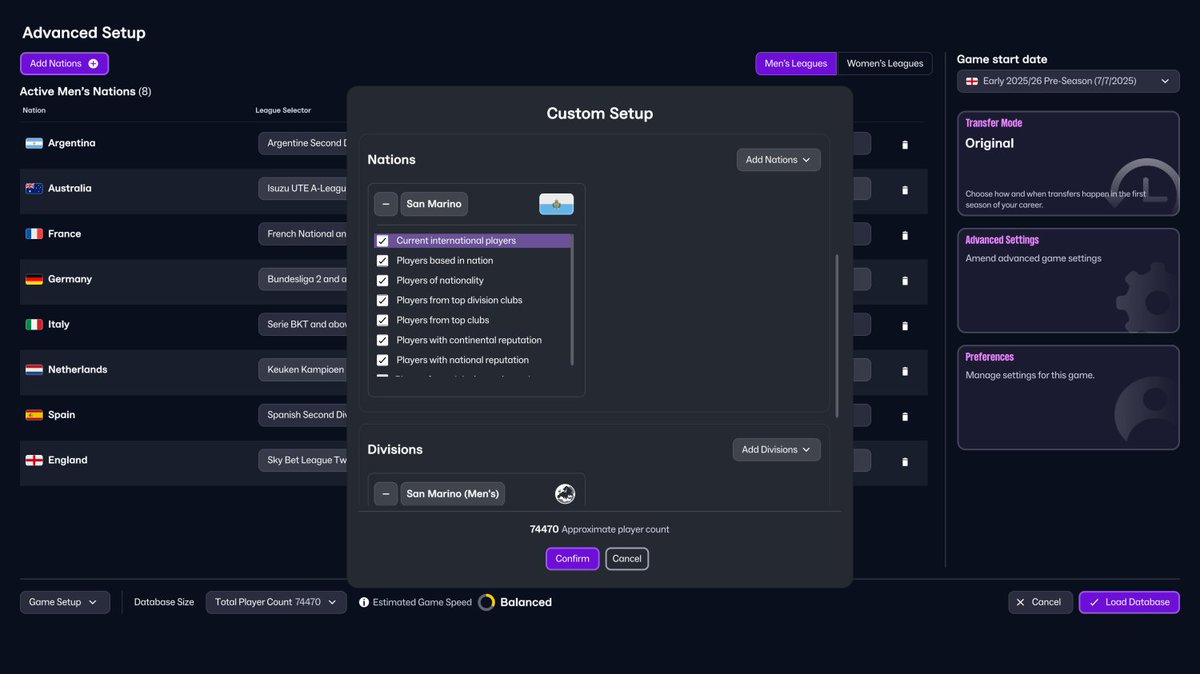The width and height of the screenshot is (1200, 674).
Task: Open the Advanced Settings card
Action: [1068, 280]
